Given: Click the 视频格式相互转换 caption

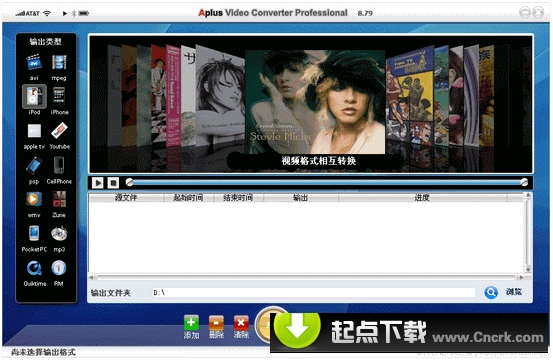Looking at the screenshot, I should pyautogui.click(x=318, y=161).
